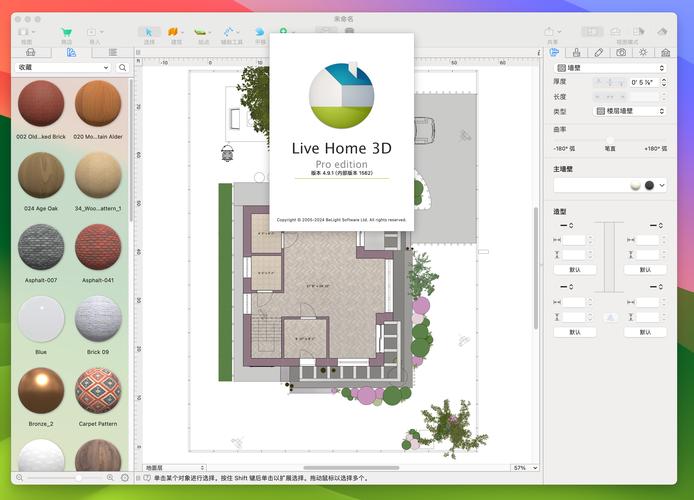Screen dimensions: 694x500
Task: Open the auxiliary tools icon in toolbar
Action: [x=228, y=32]
